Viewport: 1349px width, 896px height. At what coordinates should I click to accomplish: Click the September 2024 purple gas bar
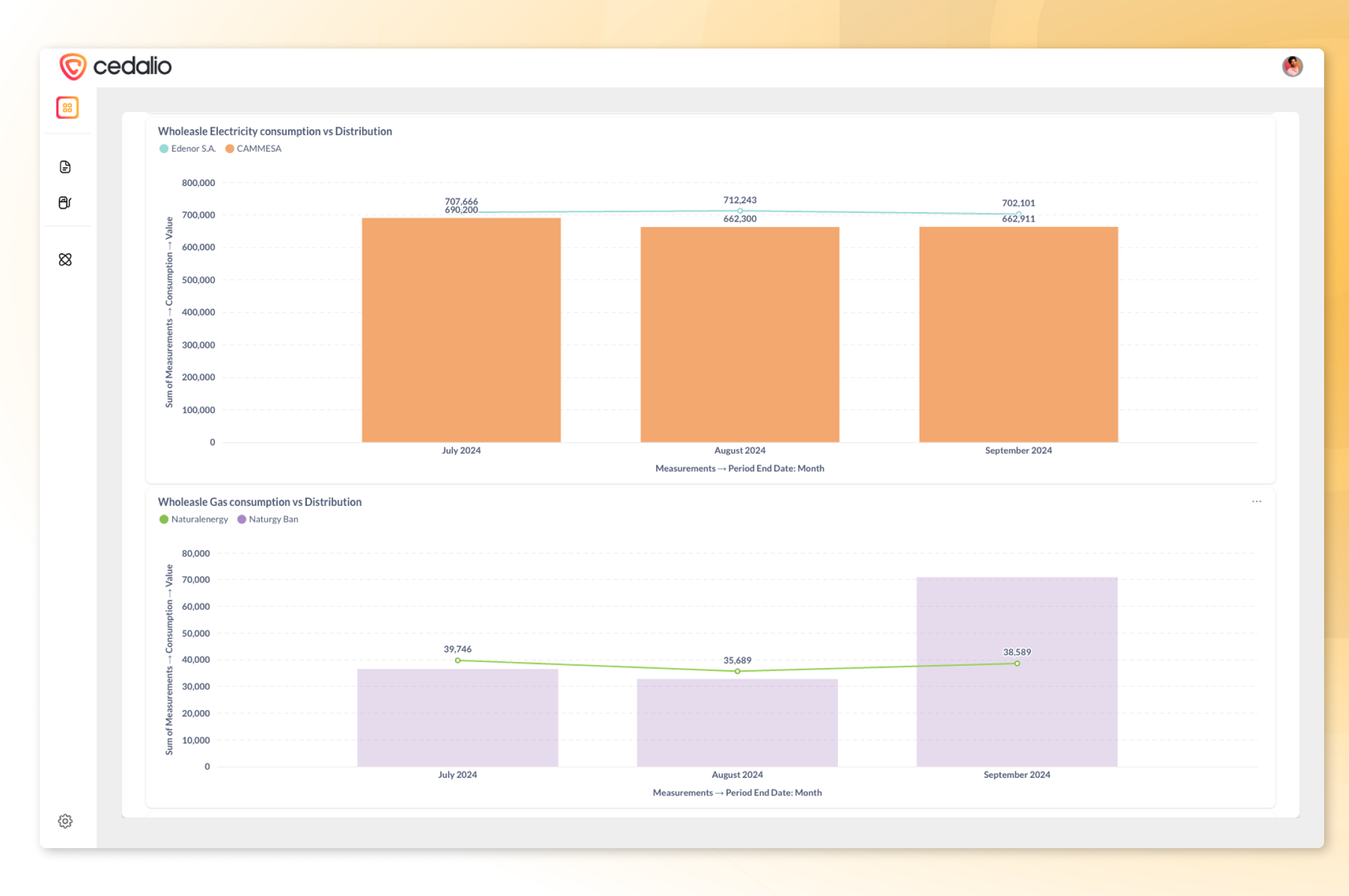pos(1016,715)
